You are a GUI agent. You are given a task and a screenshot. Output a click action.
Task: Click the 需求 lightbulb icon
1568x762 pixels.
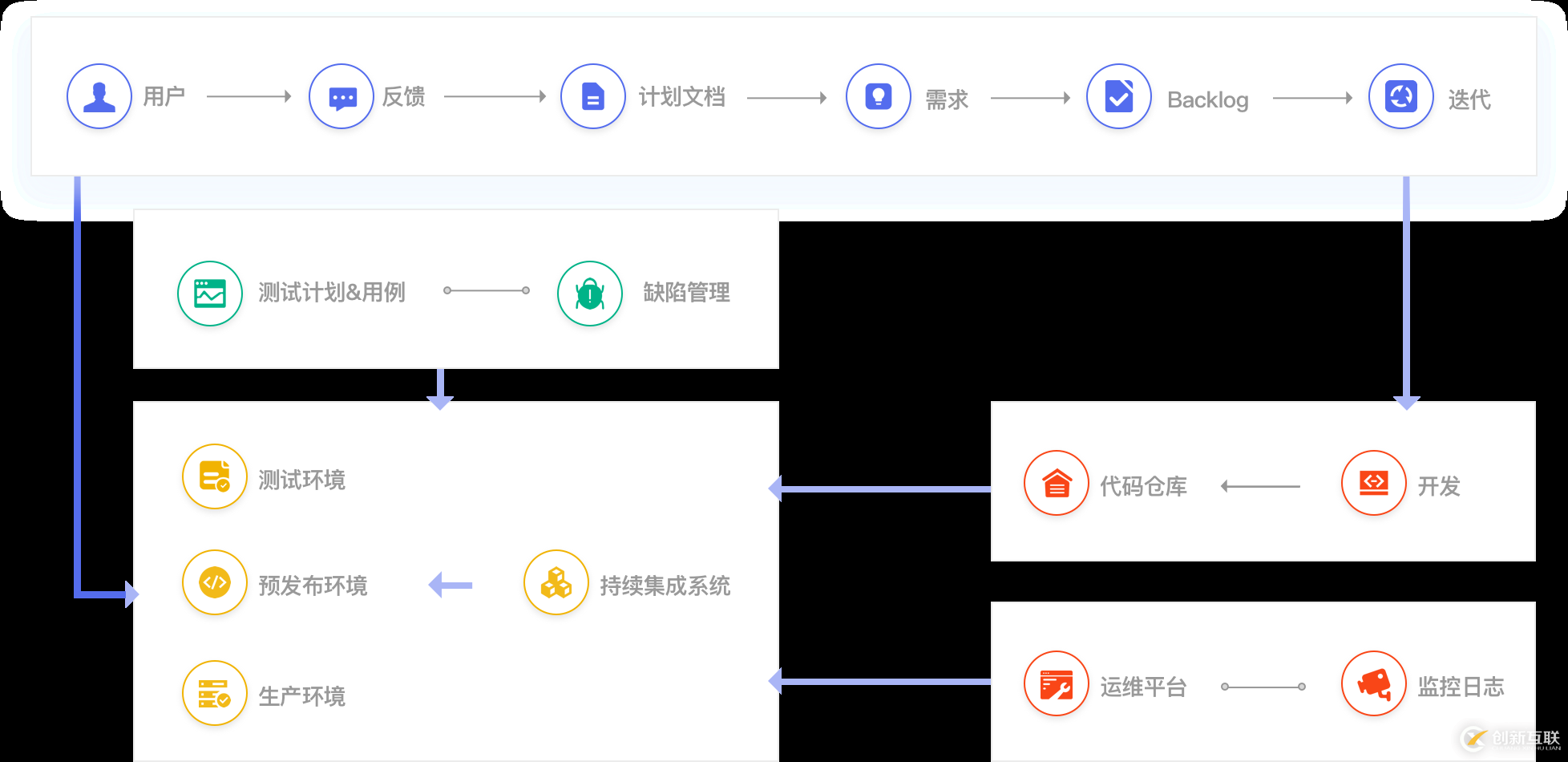click(877, 95)
